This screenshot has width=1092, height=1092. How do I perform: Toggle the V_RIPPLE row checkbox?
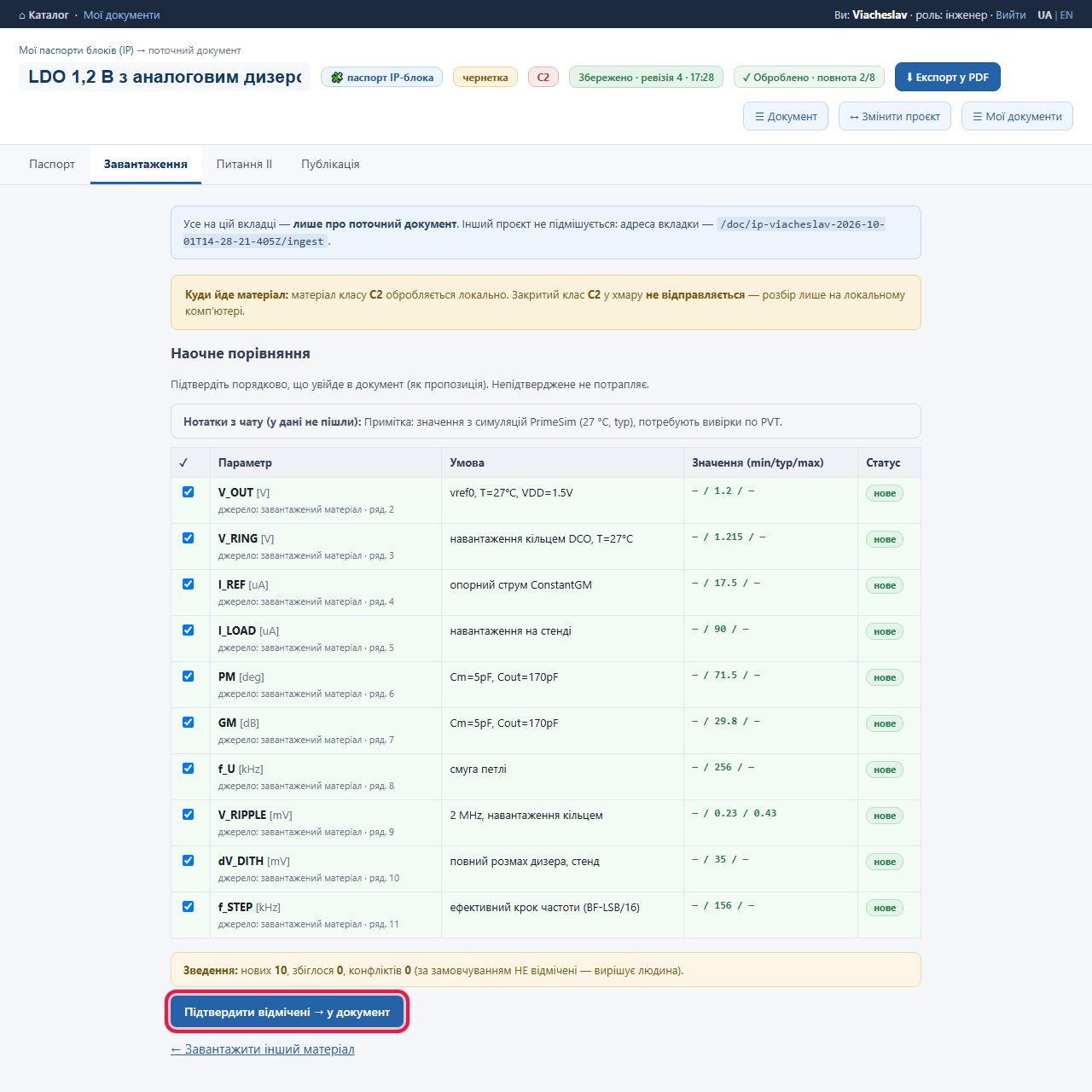tap(188, 815)
